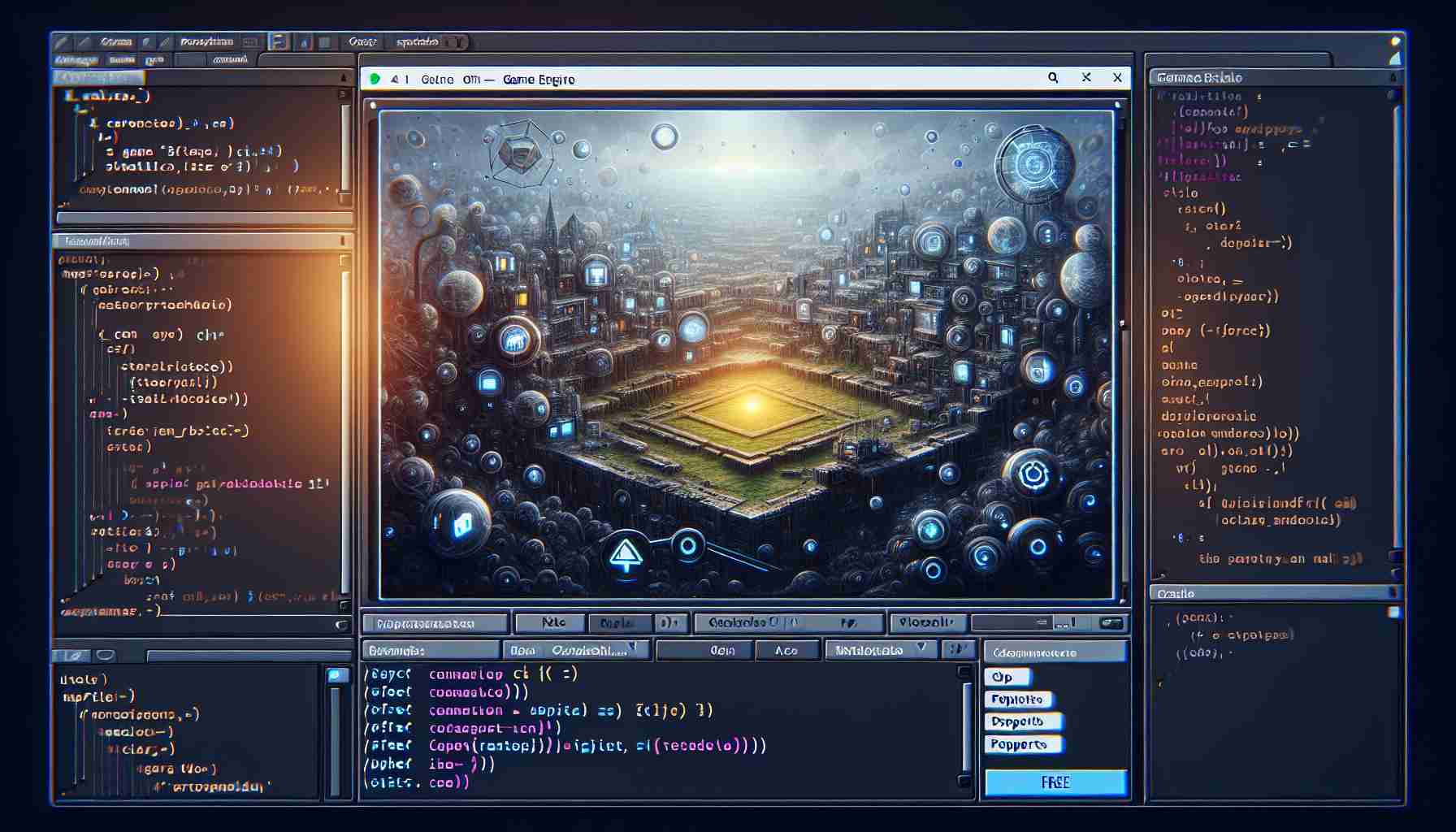Click the 'Dpporonotatos' field below viewport

coord(435,623)
